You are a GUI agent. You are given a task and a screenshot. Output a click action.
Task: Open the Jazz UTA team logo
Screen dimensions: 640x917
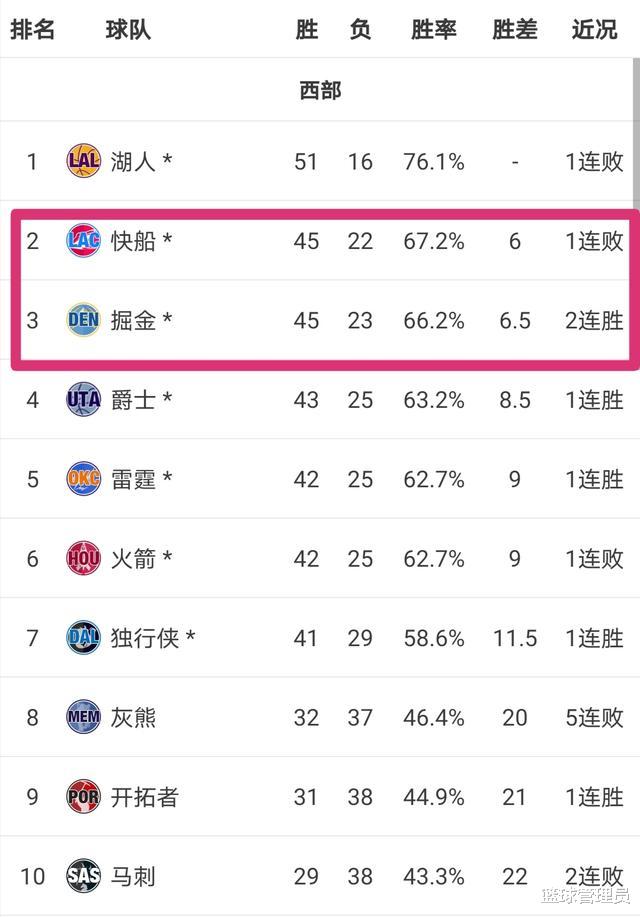click(84, 399)
